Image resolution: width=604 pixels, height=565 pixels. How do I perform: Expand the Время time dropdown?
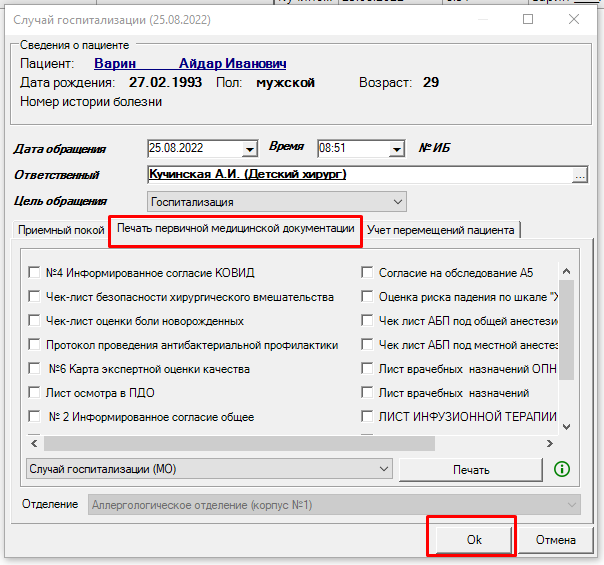(395, 150)
